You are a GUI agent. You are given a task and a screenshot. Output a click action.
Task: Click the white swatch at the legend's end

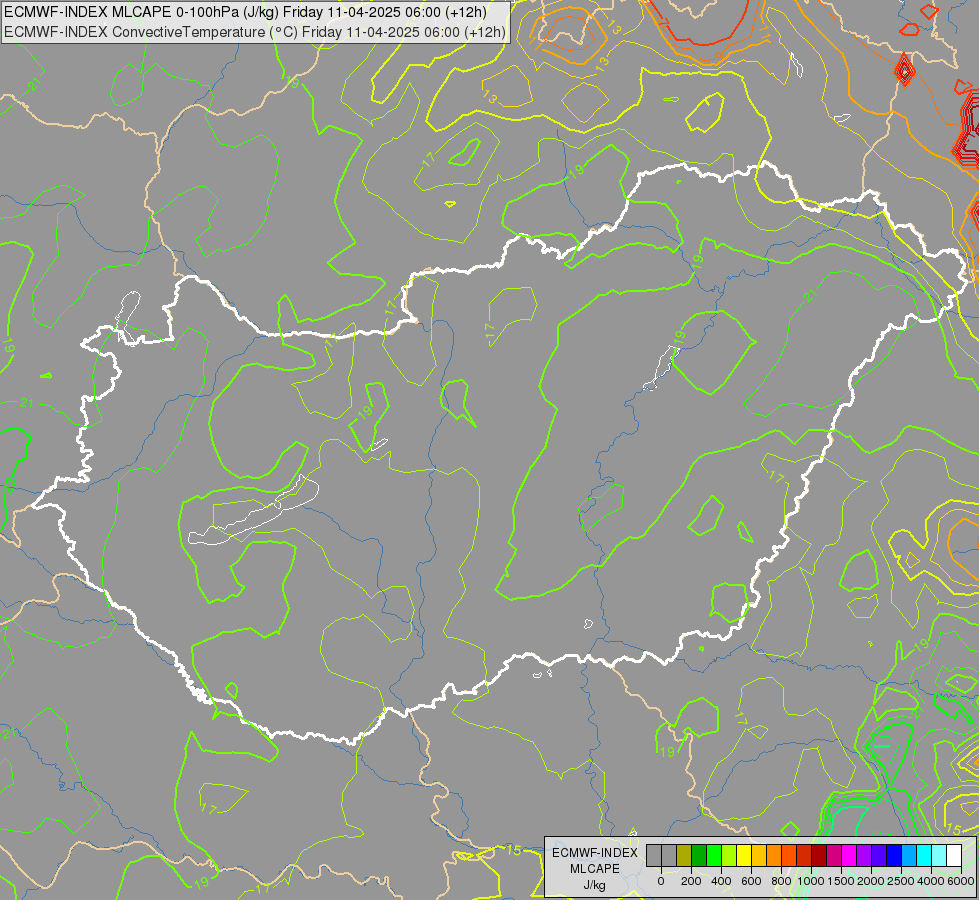click(x=955, y=856)
